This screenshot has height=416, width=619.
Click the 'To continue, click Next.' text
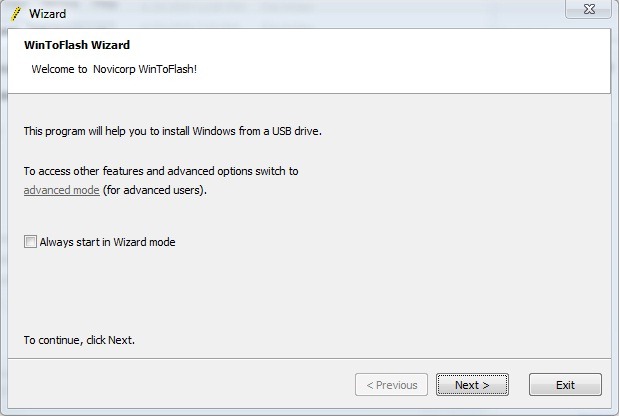(x=79, y=340)
